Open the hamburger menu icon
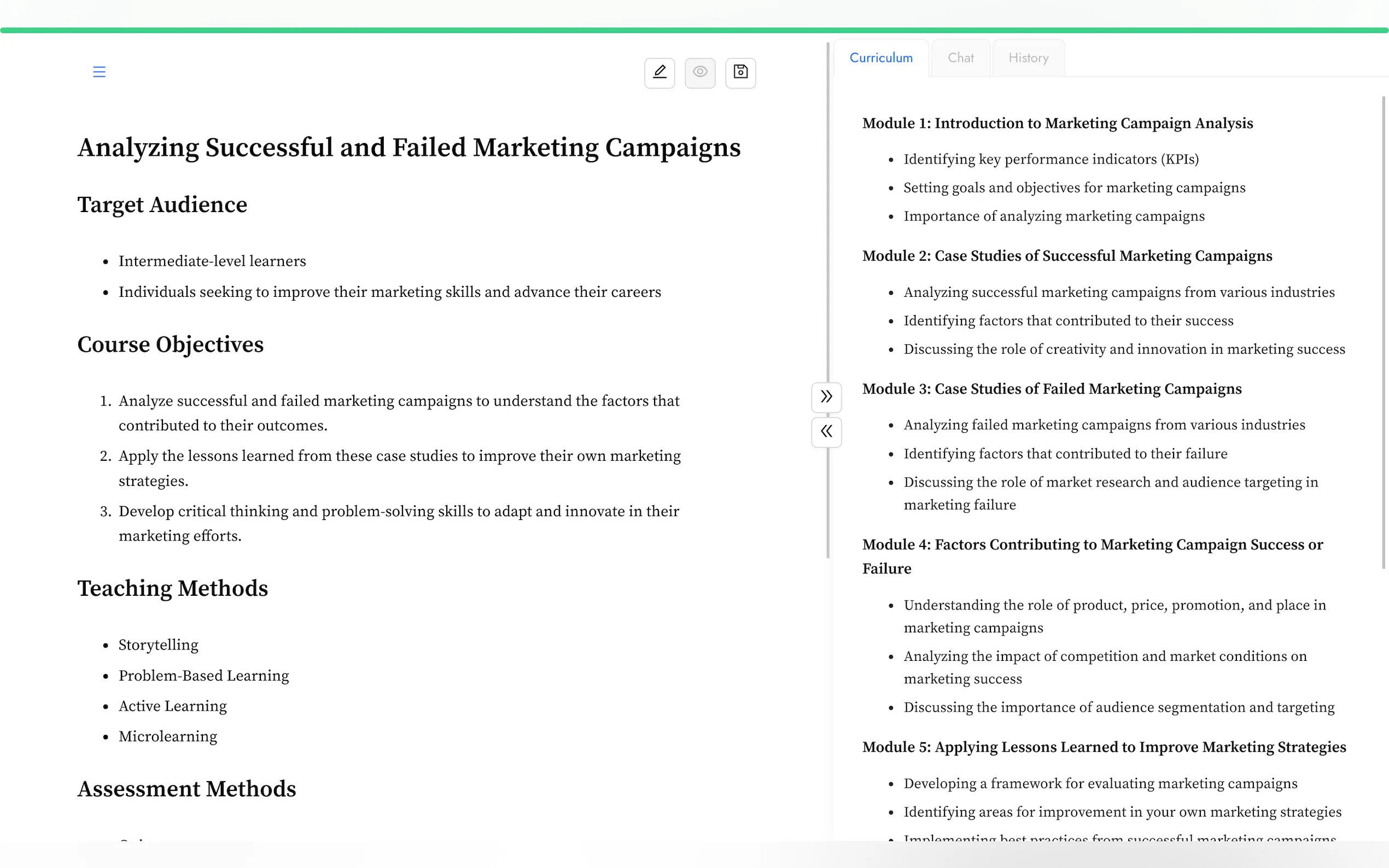Viewport: 1389px width, 868px height. tap(99, 72)
